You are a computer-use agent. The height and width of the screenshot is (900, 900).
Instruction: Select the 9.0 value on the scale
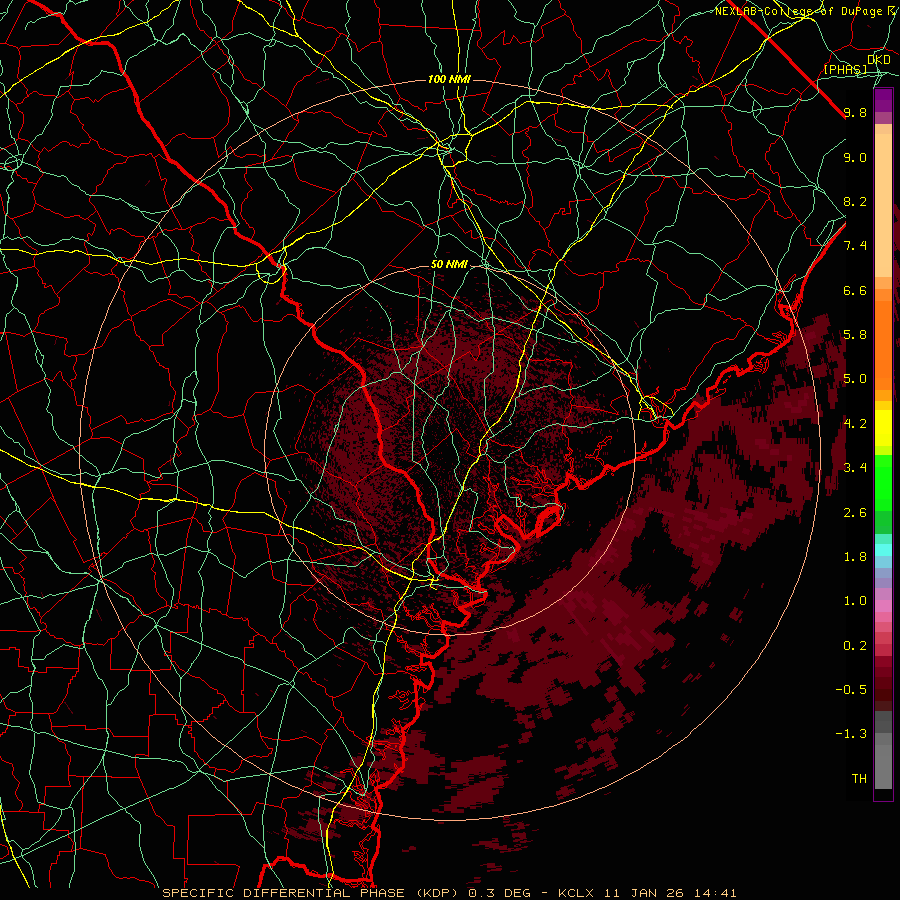pyautogui.click(x=855, y=158)
